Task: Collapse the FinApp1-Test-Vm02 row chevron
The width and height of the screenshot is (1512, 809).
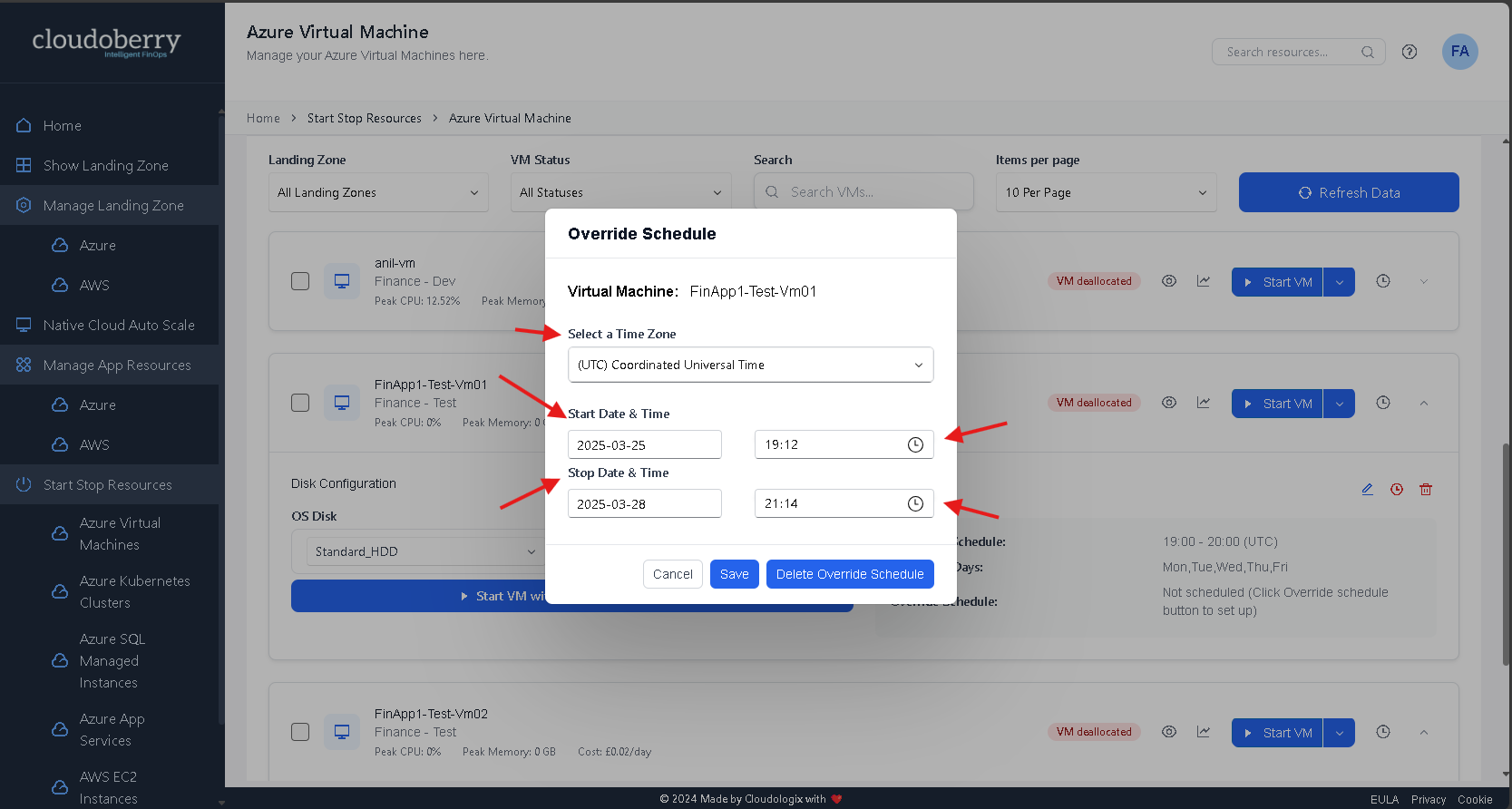Action: click(x=1424, y=732)
